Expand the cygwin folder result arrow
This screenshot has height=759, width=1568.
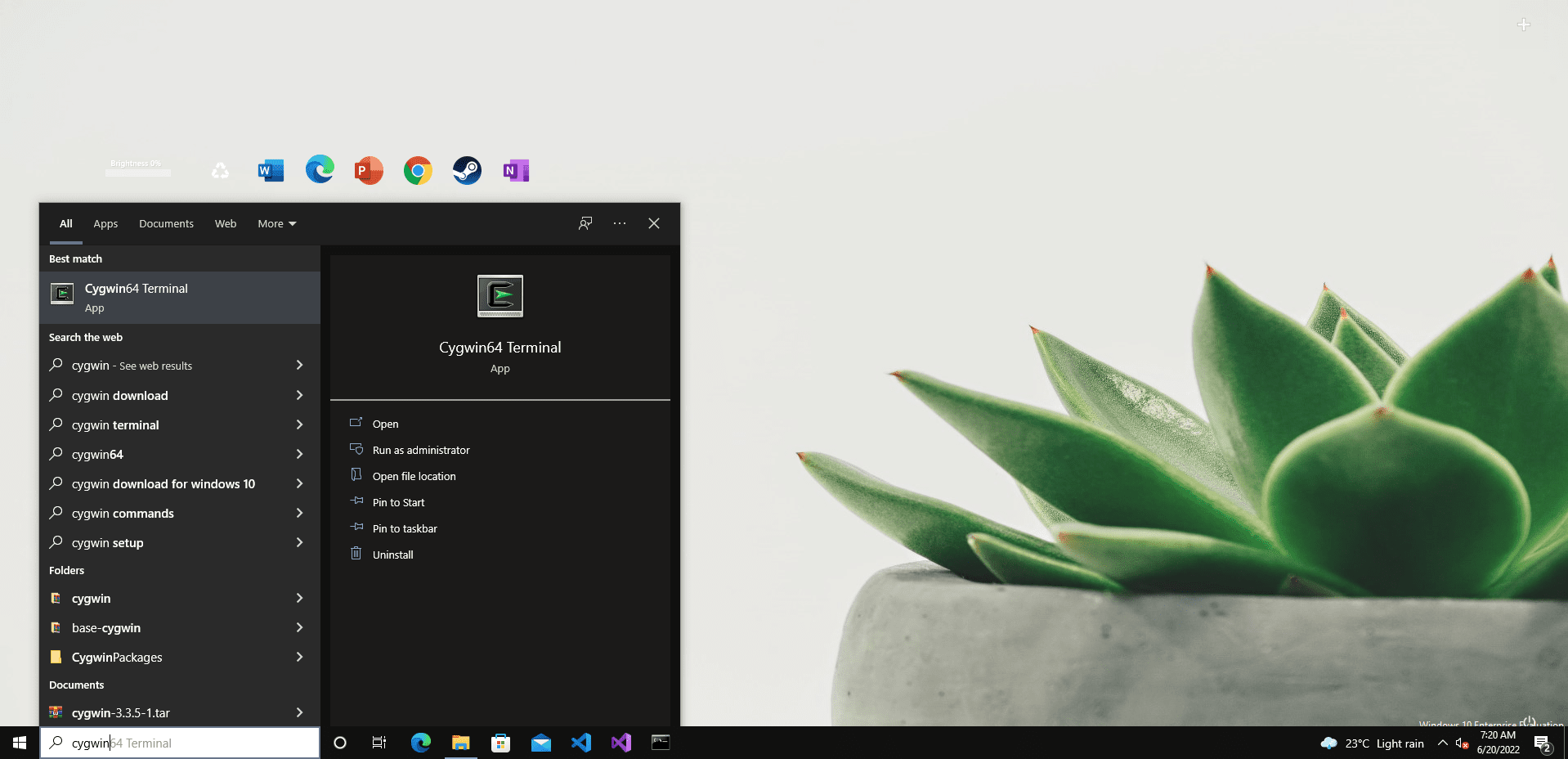(x=299, y=598)
